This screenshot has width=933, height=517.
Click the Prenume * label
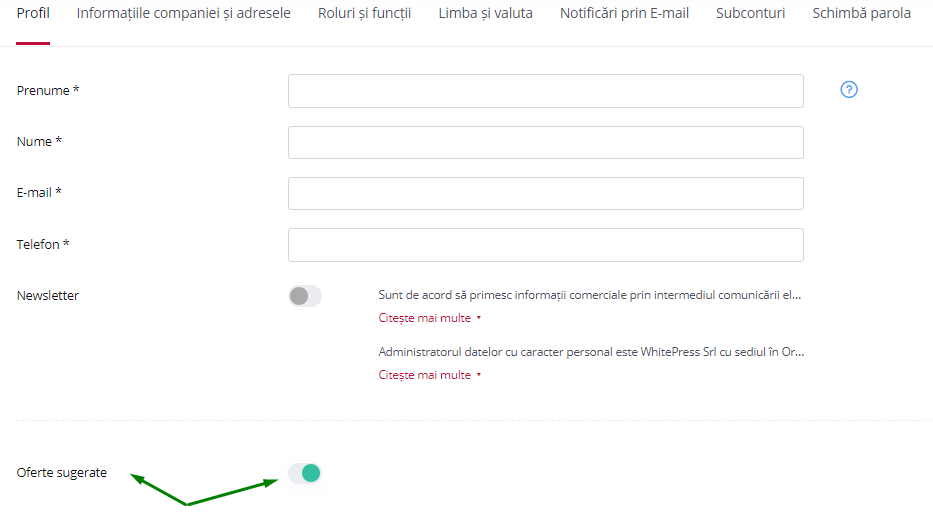(x=48, y=90)
